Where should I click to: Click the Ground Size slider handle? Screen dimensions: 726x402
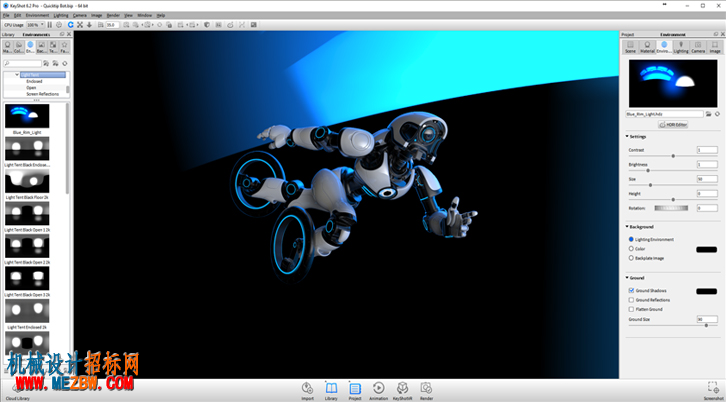[x=706, y=326]
